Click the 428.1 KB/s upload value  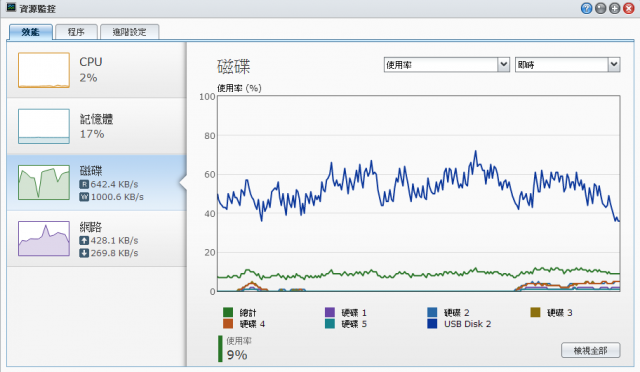(115, 241)
